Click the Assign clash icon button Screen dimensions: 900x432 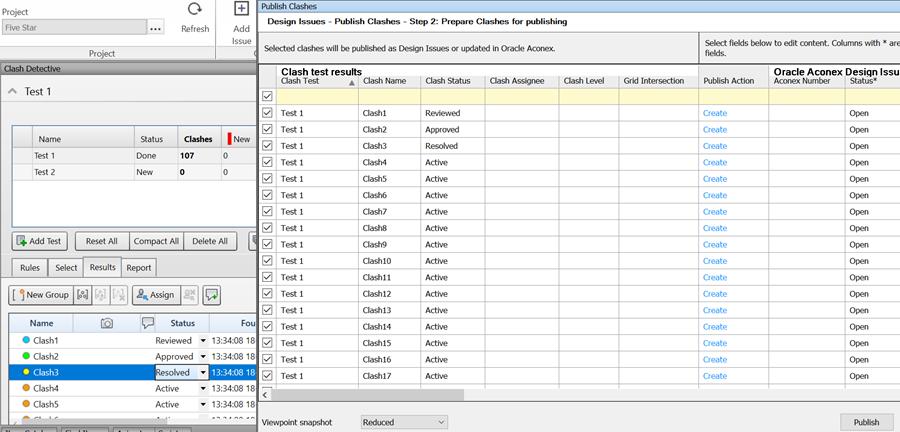[154, 295]
